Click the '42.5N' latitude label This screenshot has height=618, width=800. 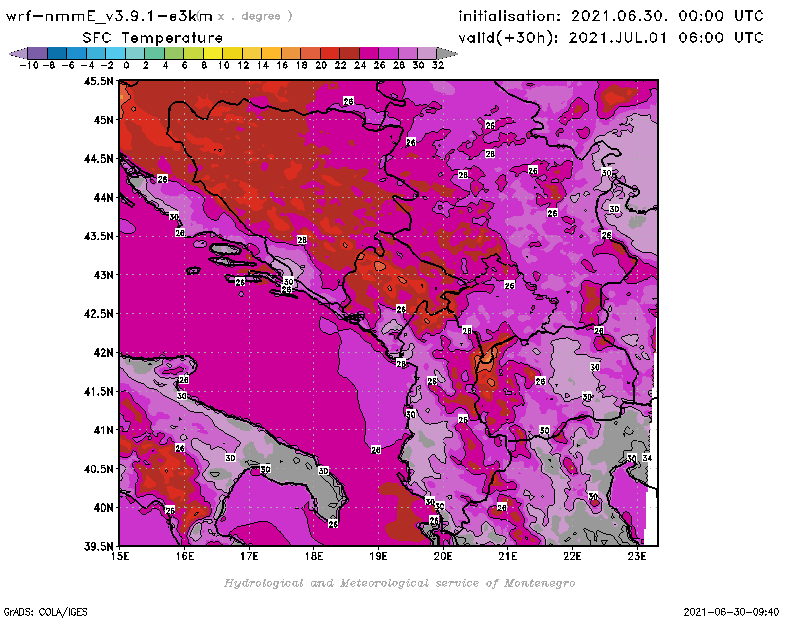pos(98,314)
